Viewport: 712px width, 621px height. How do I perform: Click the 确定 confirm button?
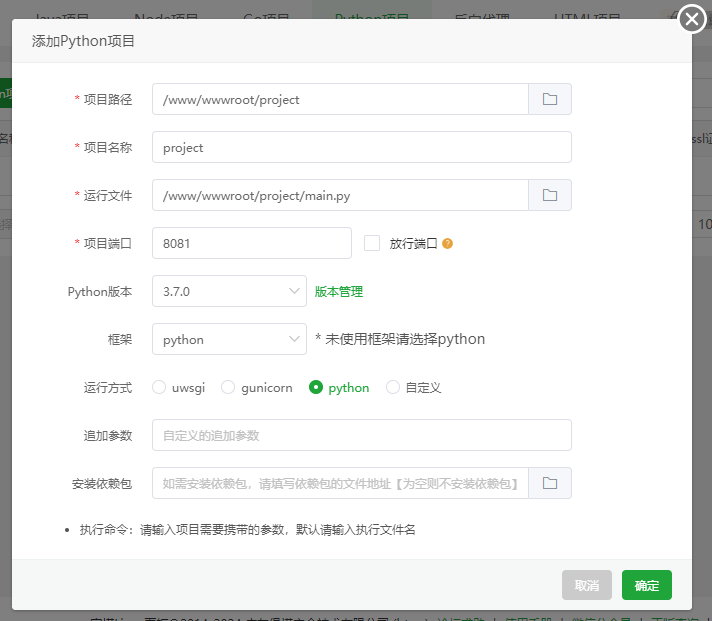click(x=646, y=585)
